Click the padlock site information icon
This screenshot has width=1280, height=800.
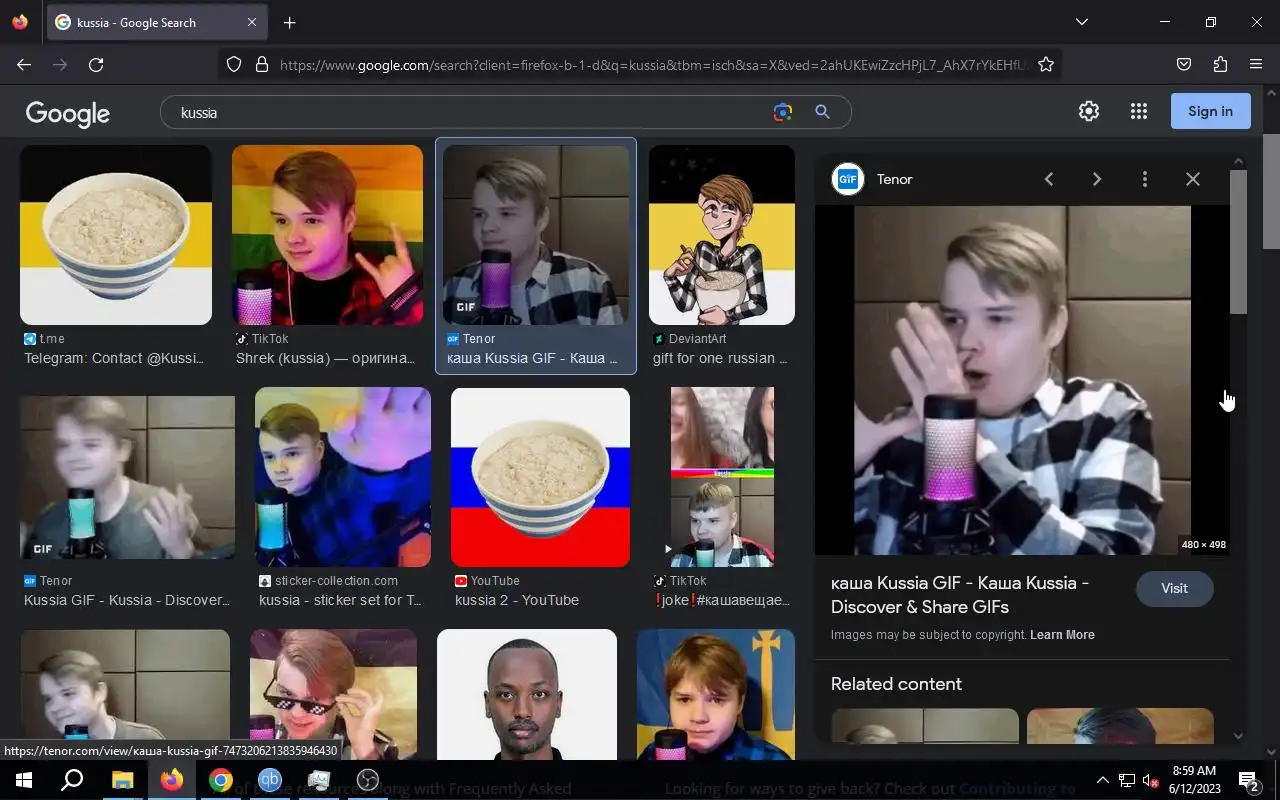[262, 64]
